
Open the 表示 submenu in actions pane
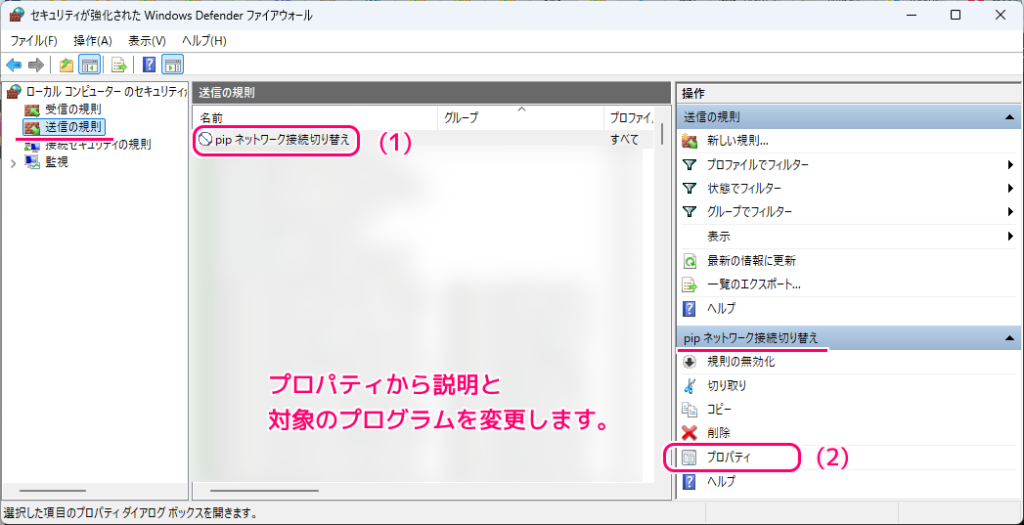tap(847, 236)
